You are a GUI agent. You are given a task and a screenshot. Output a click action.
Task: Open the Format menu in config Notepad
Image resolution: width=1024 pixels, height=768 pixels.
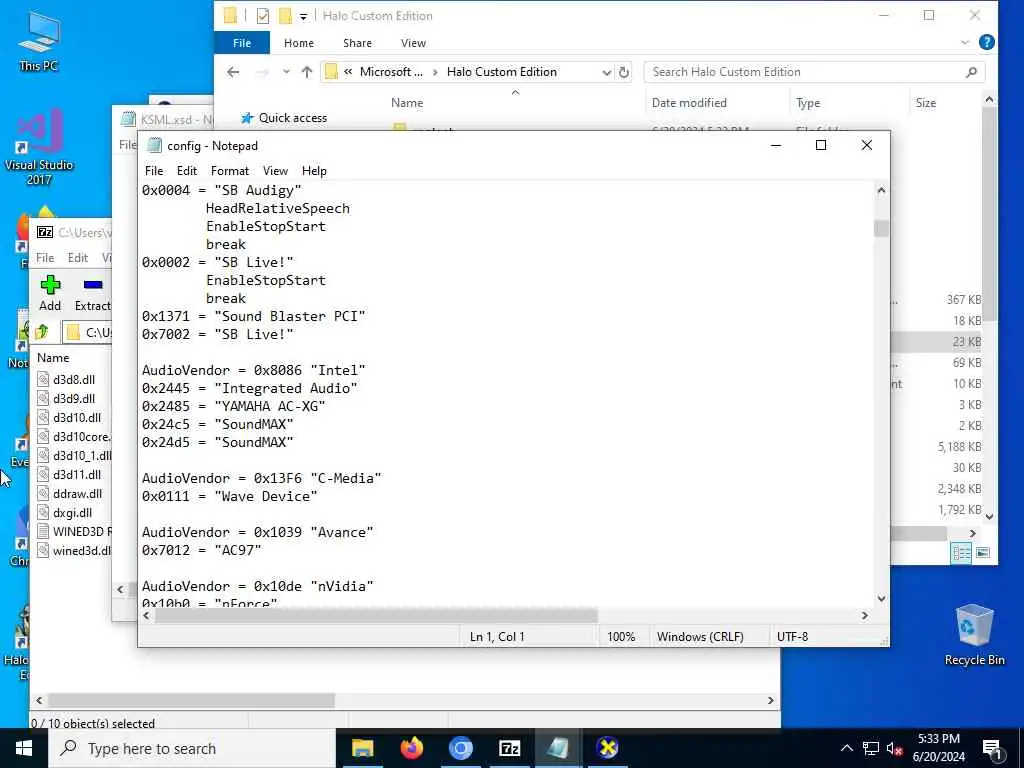pos(230,170)
